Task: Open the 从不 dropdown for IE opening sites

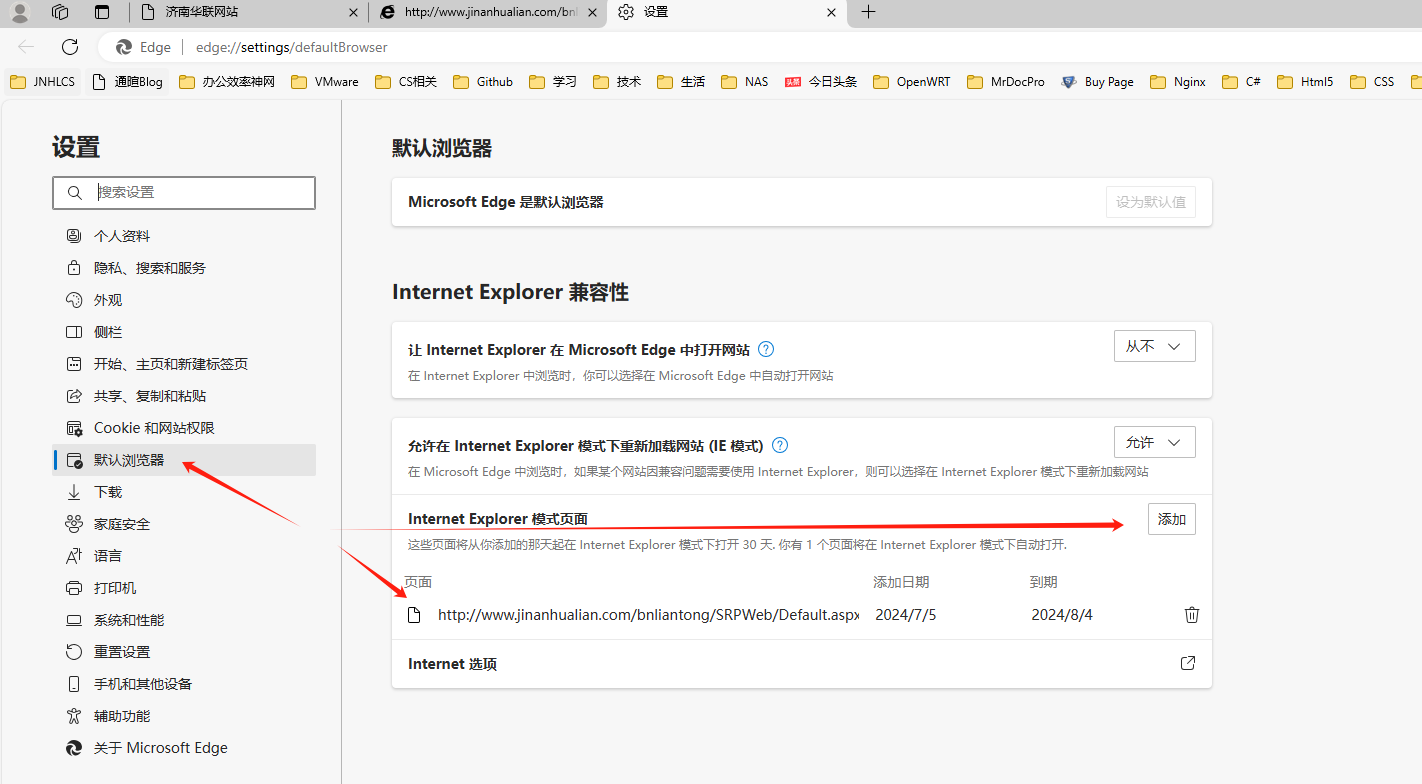Action: [1154, 346]
